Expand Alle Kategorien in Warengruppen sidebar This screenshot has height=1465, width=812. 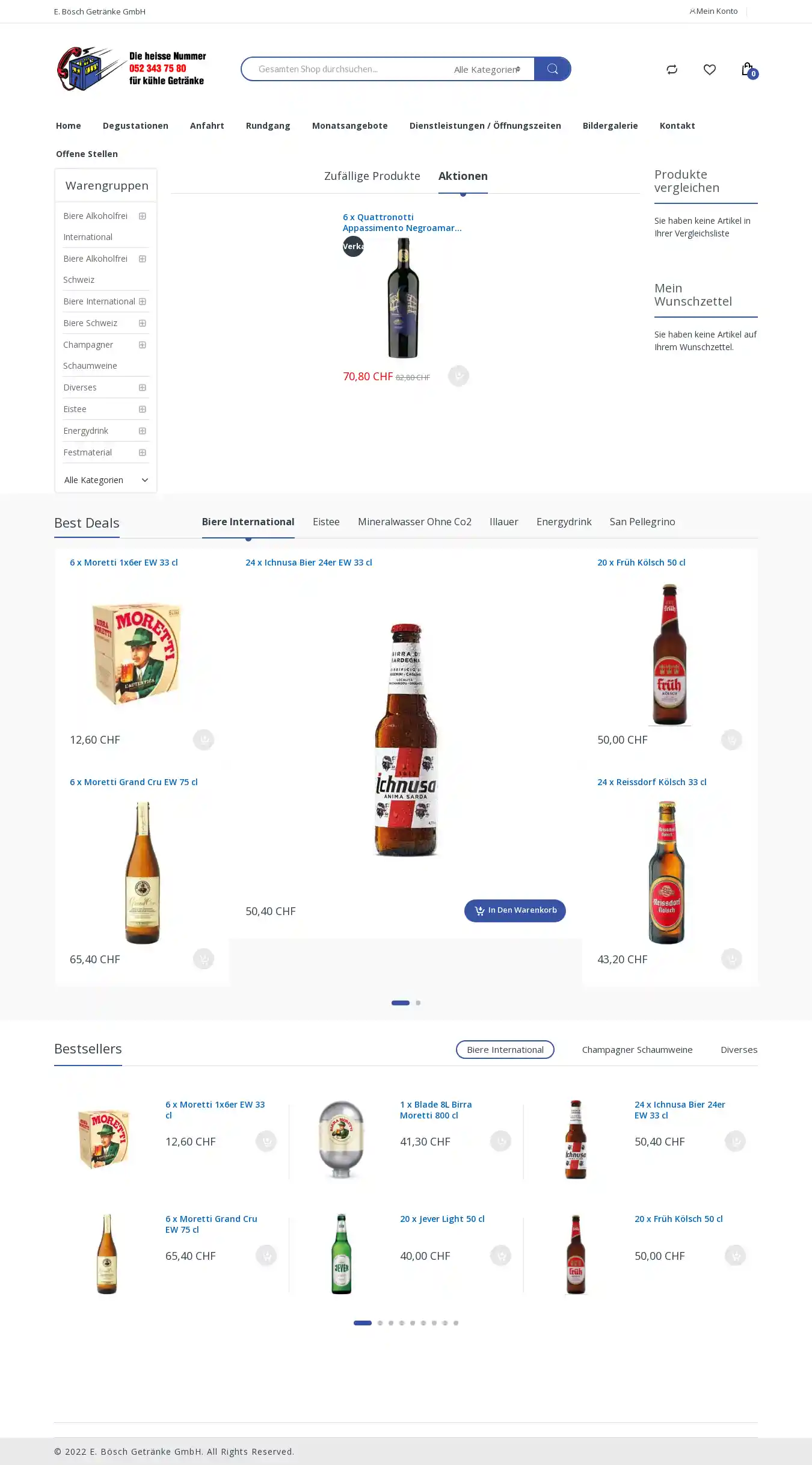[x=106, y=480]
